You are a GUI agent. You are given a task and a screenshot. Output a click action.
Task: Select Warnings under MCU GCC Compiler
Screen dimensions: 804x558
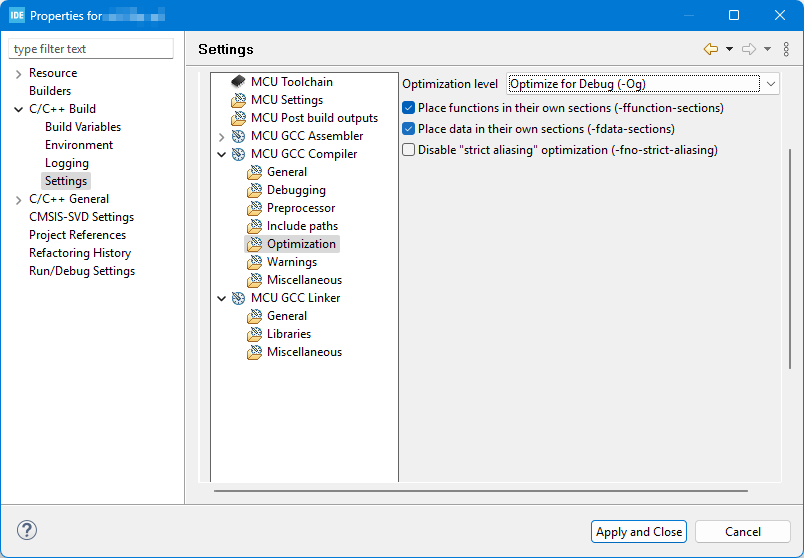pos(291,262)
